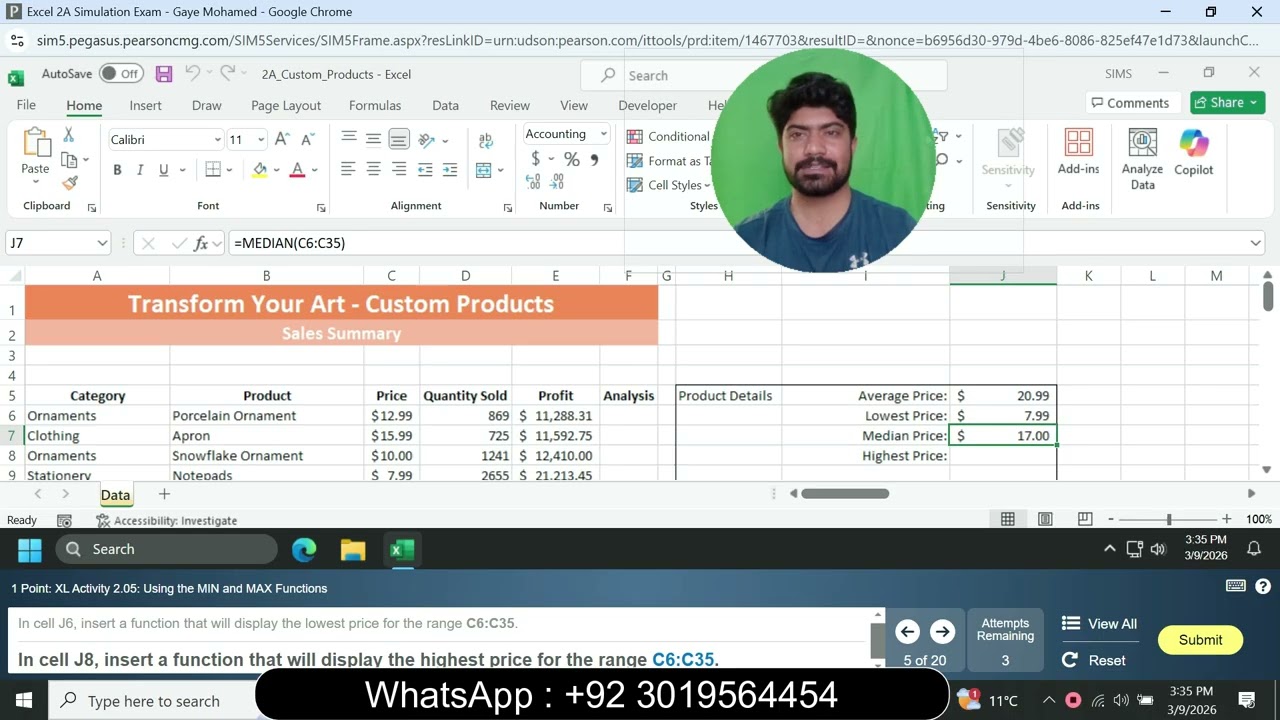
Task: Click the Wrap Text icon
Action: [x=486, y=140]
